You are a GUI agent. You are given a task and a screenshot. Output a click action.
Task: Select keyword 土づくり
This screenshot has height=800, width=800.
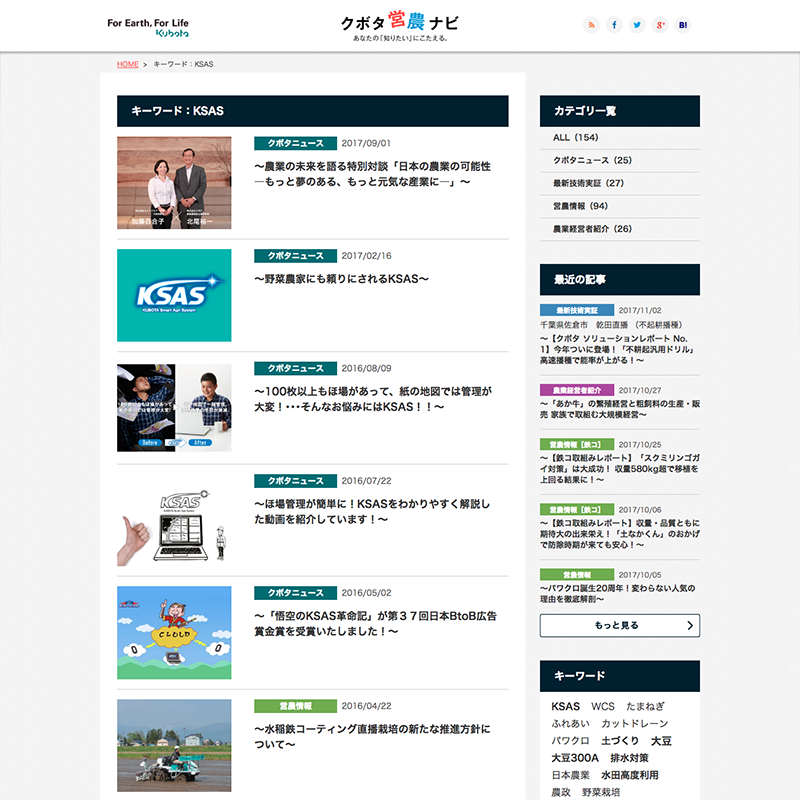620,741
